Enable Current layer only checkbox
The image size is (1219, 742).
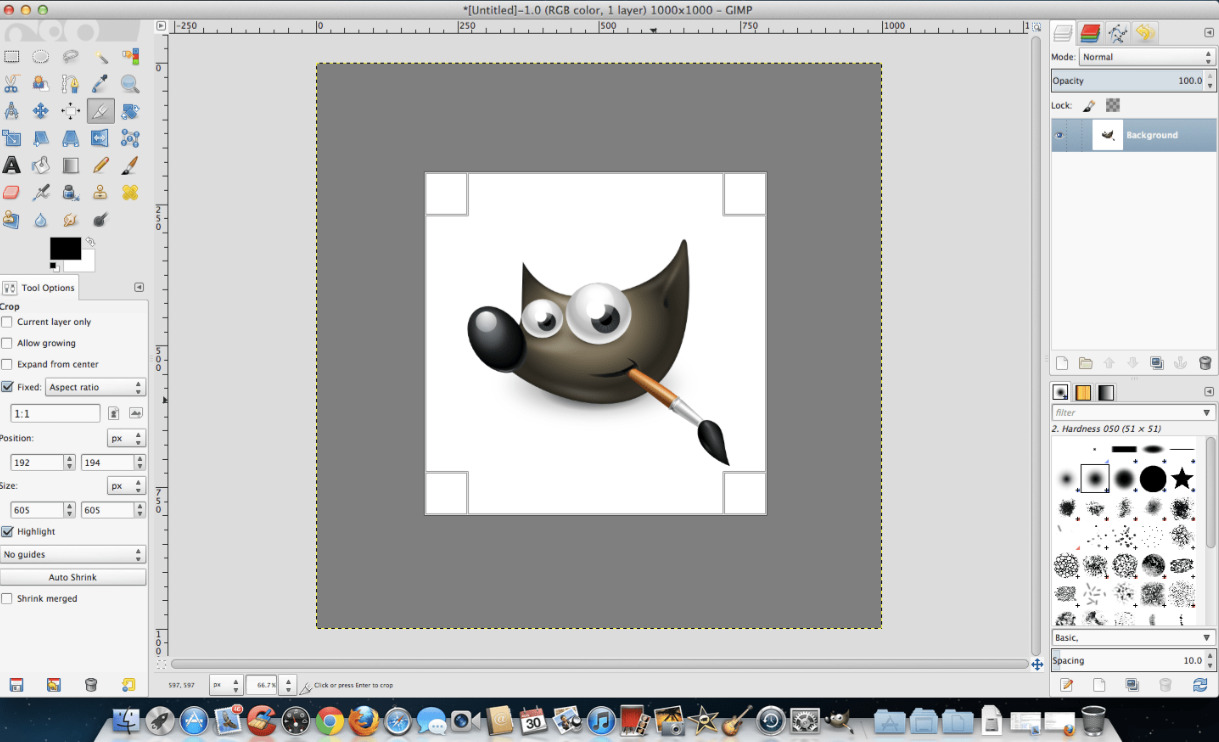tap(7, 322)
